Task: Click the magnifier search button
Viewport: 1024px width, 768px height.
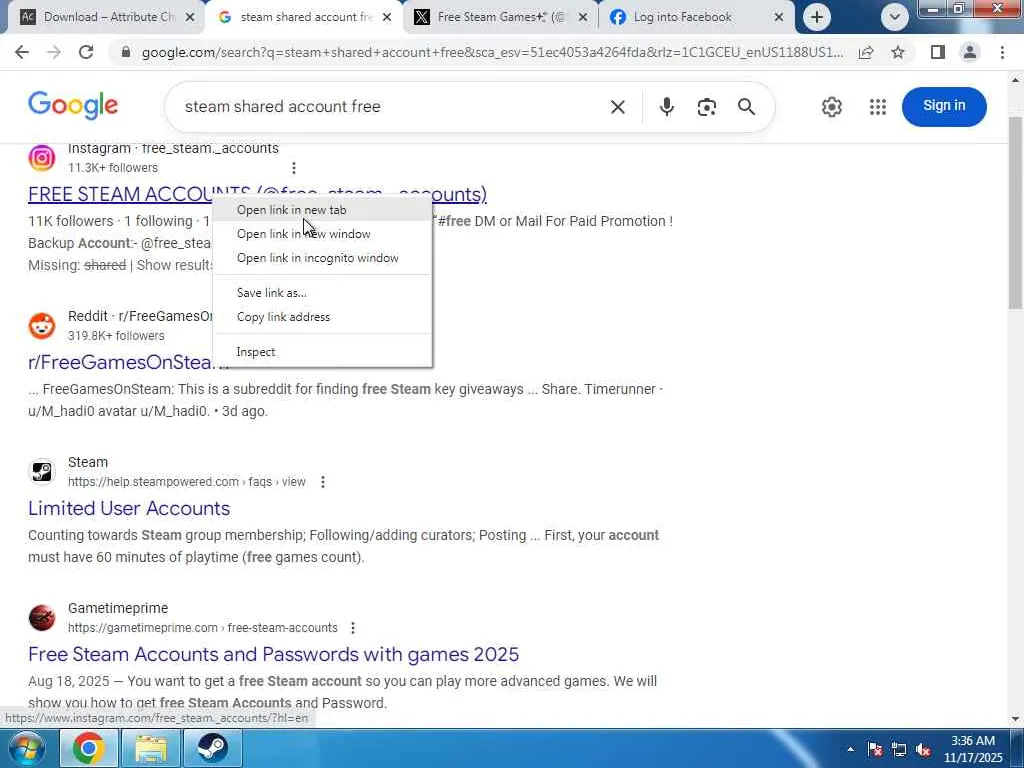Action: pos(746,106)
